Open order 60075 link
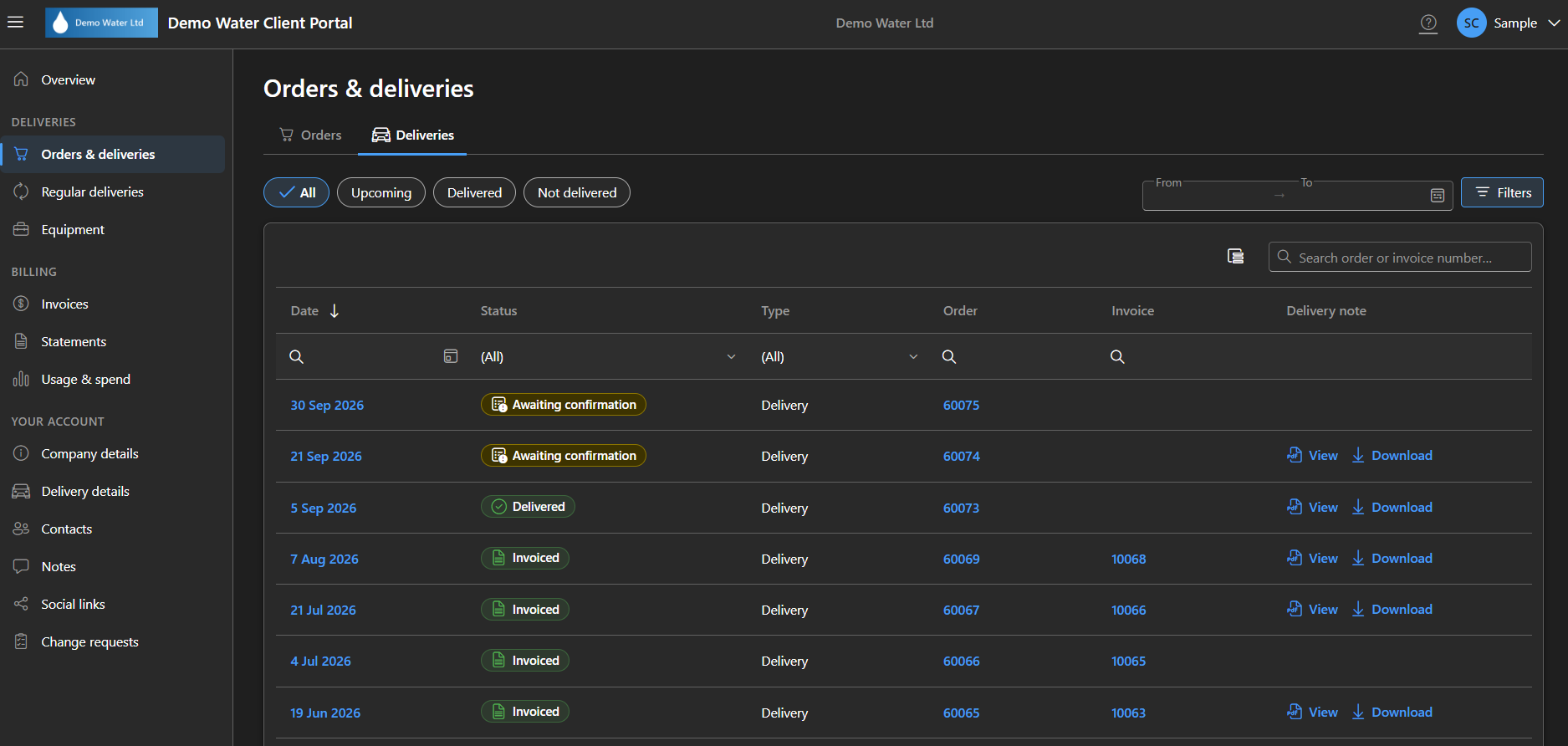 coord(961,405)
